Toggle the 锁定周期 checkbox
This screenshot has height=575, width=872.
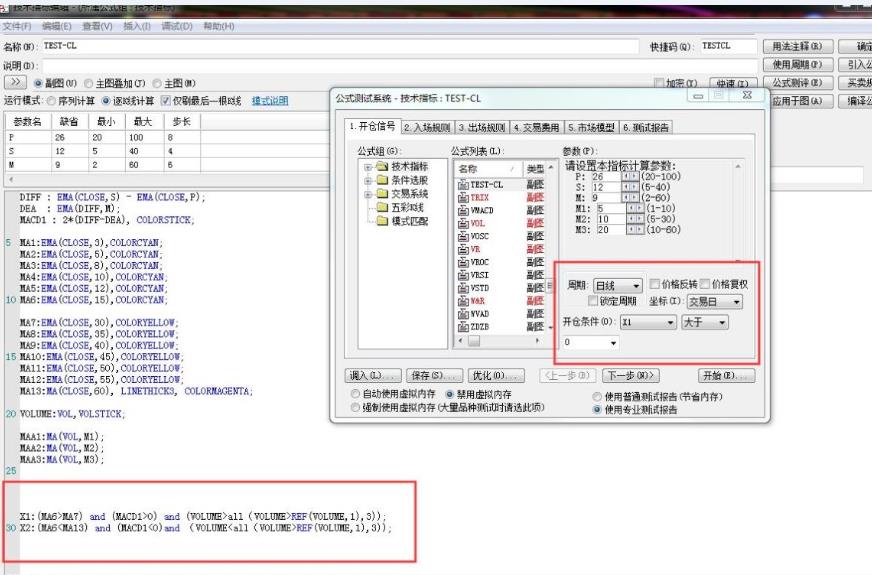pos(595,301)
